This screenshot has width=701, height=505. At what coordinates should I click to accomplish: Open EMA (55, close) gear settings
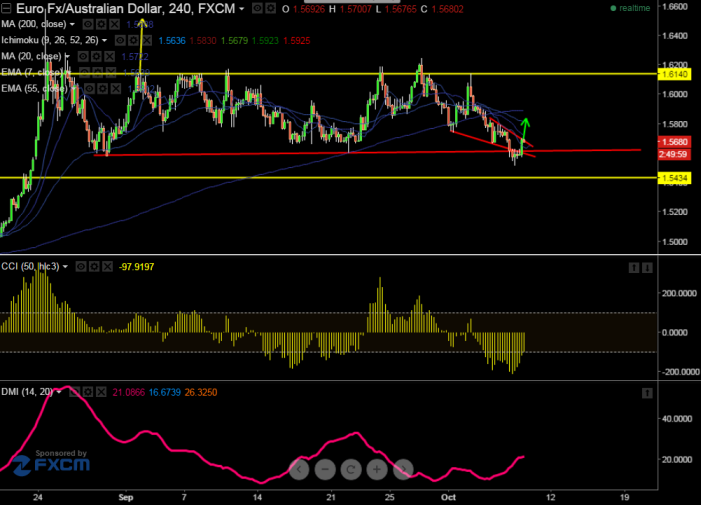[x=102, y=88]
